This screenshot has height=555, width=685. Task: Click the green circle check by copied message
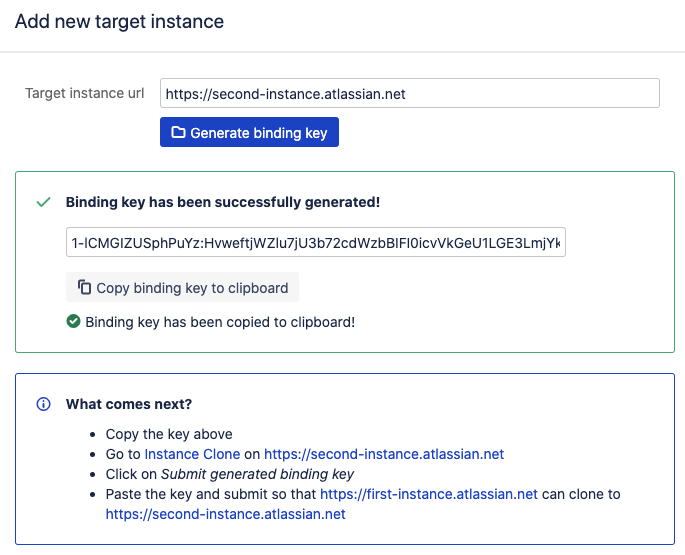pos(73,322)
